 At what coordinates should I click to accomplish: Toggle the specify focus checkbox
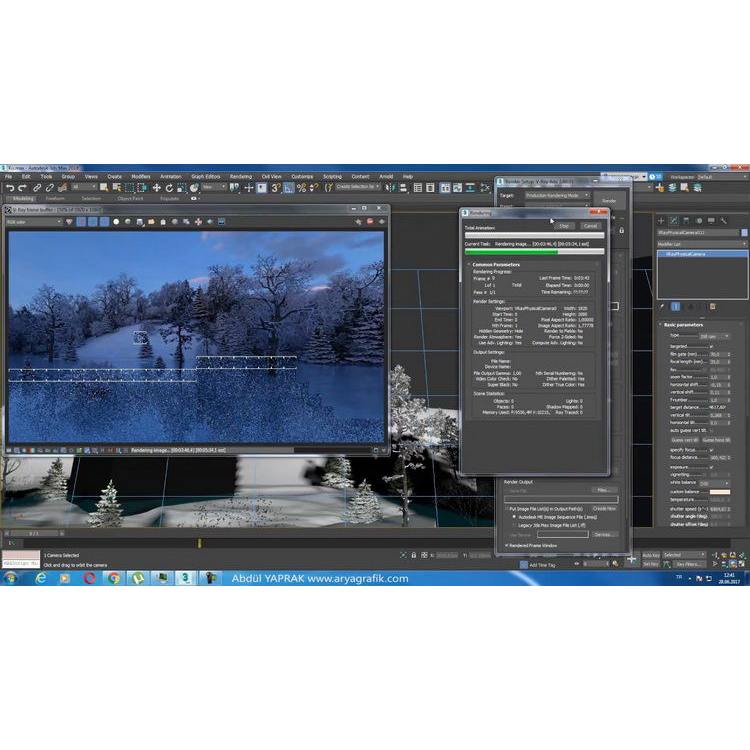tap(711, 450)
